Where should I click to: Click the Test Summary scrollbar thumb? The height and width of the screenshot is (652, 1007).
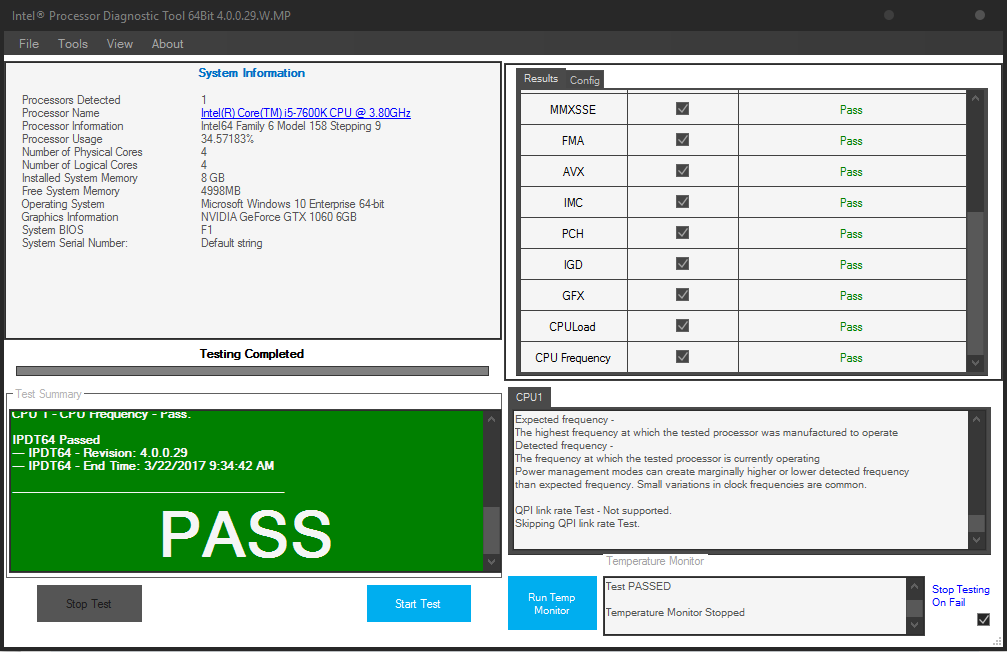point(491,530)
